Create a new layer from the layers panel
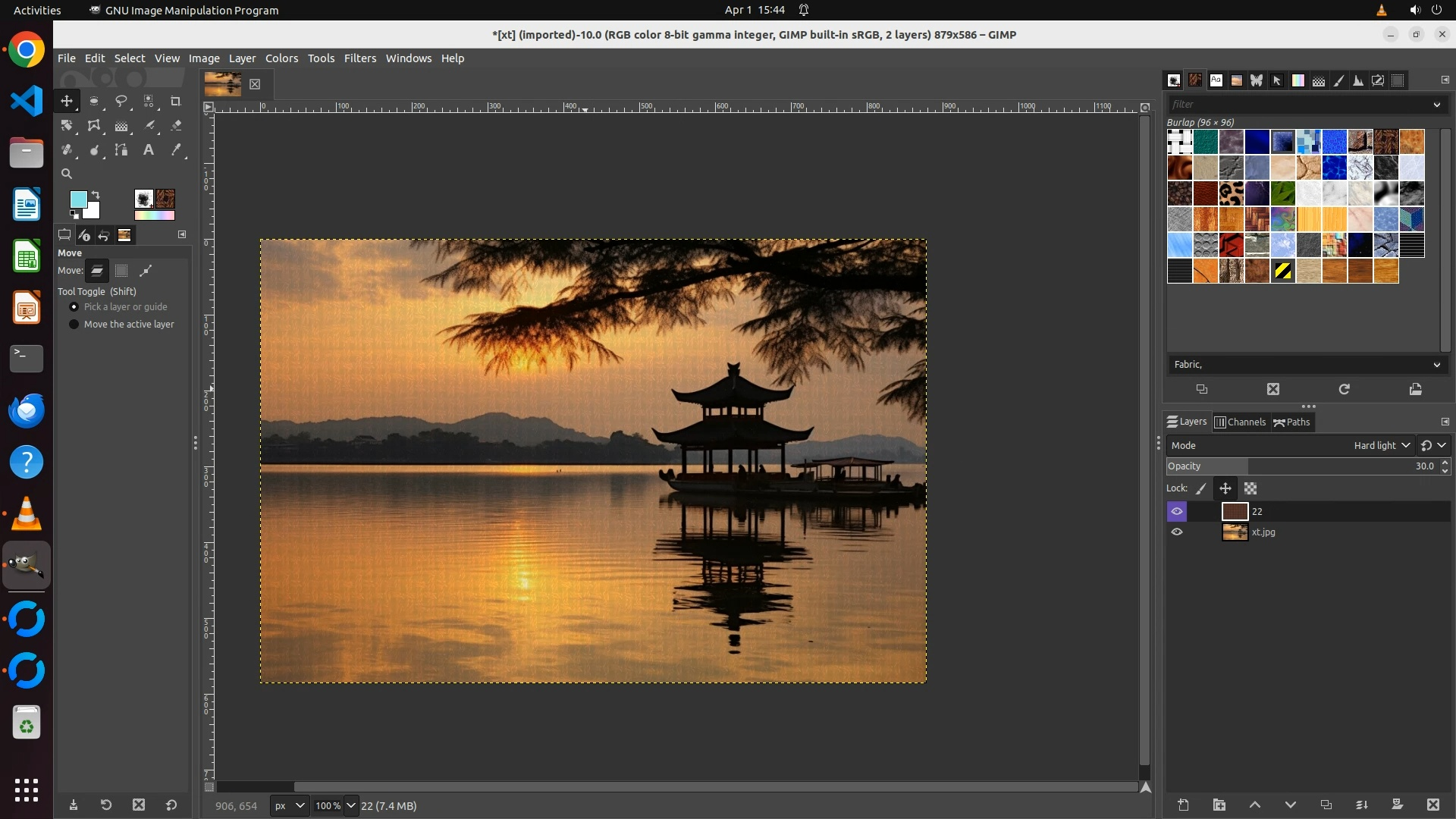 coord(1183,805)
